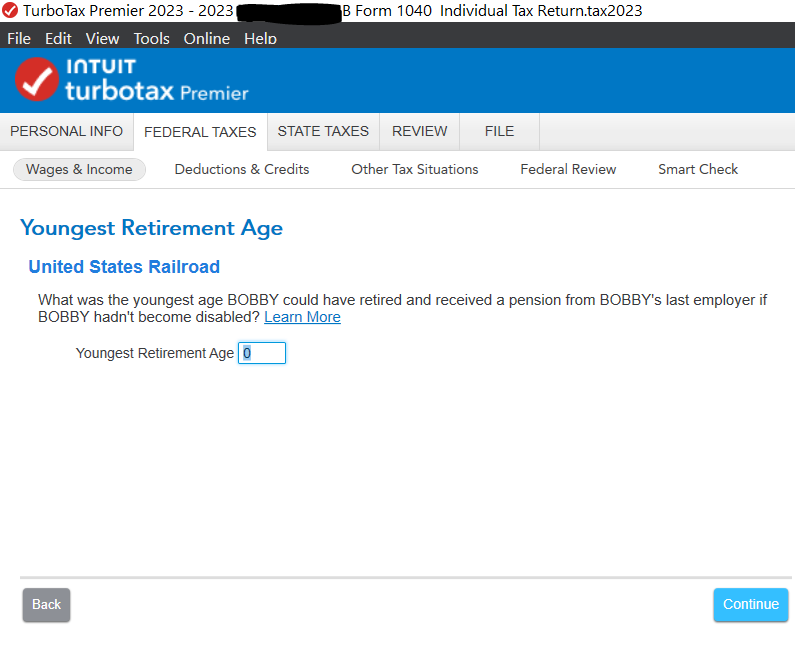The width and height of the screenshot is (795, 646).
Task: Switch to the FILE tab
Action: [x=499, y=132]
